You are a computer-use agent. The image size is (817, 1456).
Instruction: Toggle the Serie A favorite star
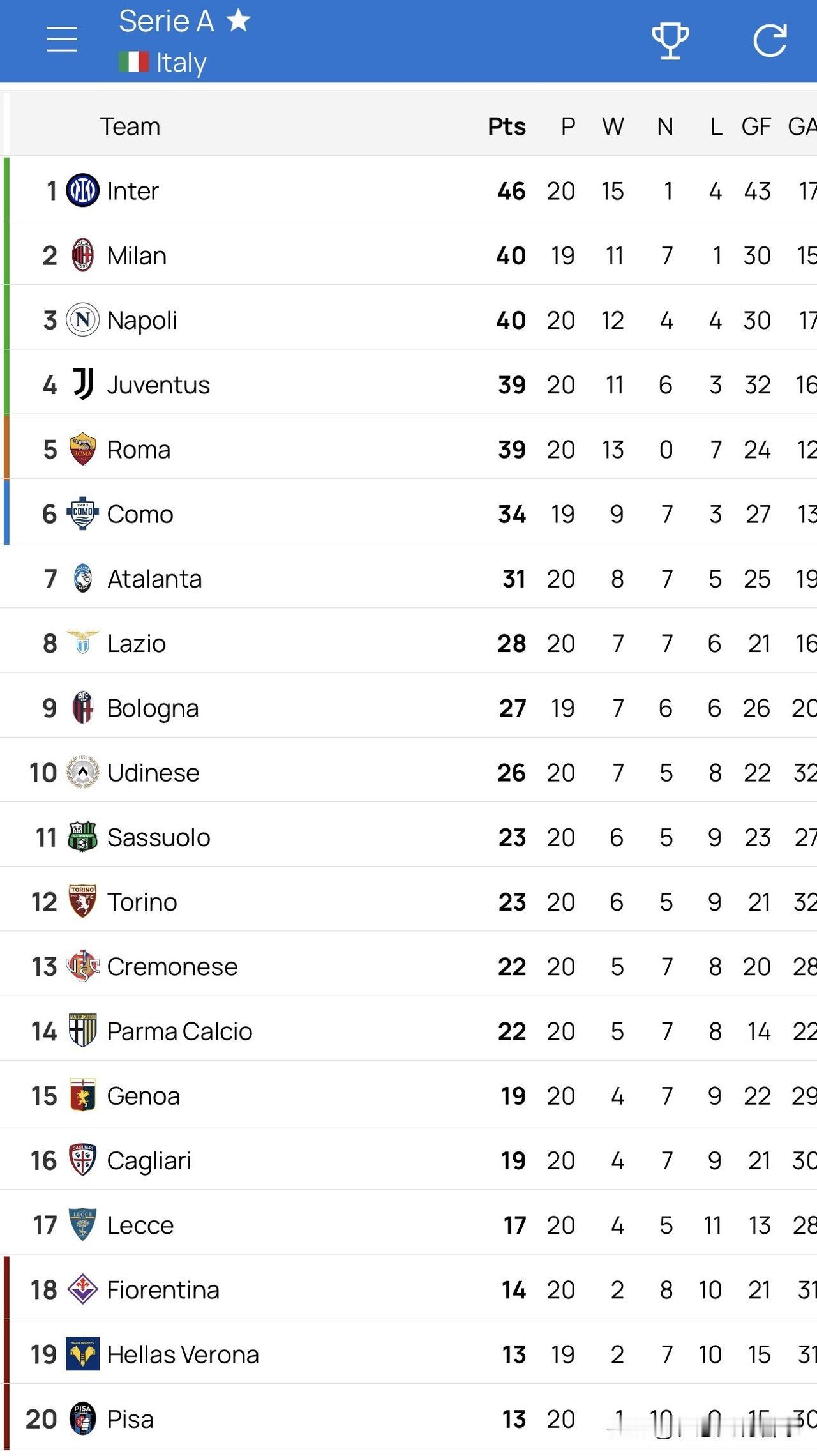pyautogui.click(x=239, y=20)
